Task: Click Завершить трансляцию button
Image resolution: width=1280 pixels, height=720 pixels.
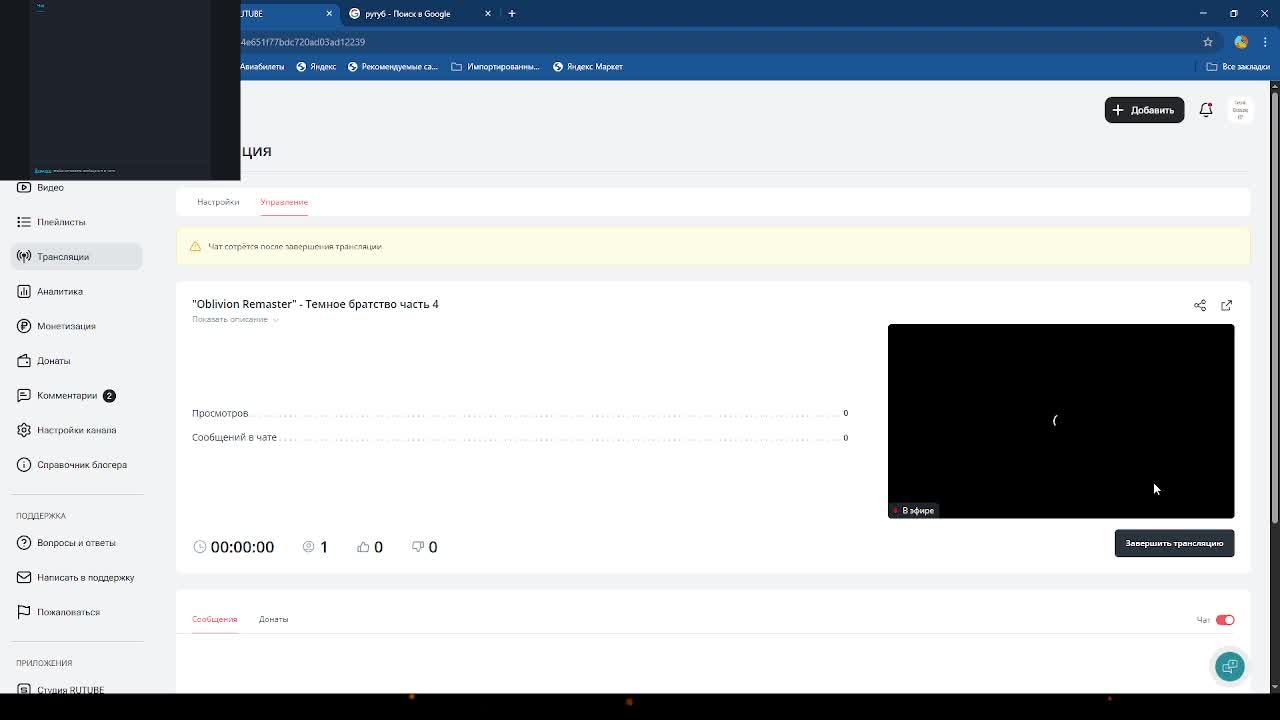Action: 1174,543
